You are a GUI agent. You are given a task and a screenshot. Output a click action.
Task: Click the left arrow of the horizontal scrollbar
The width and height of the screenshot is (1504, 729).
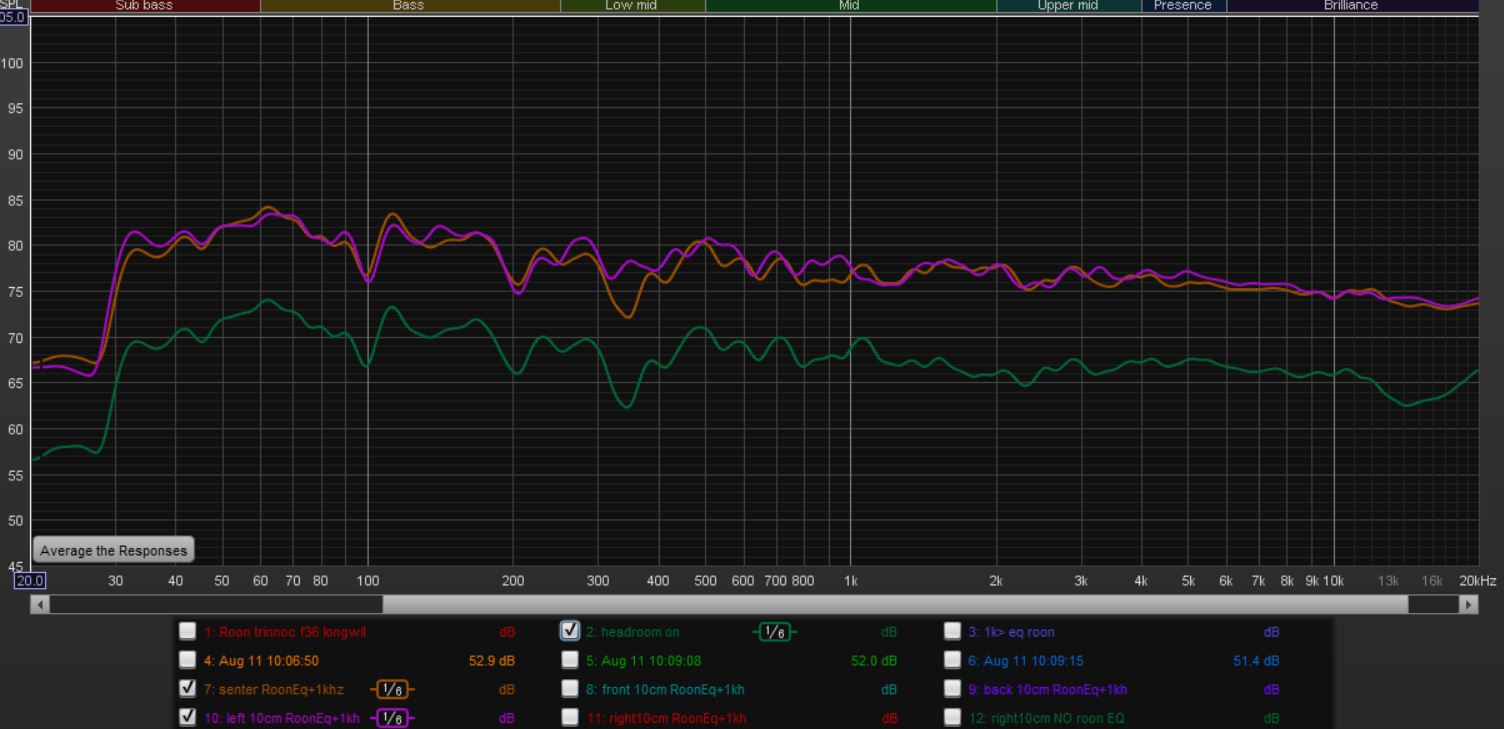(x=41, y=605)
